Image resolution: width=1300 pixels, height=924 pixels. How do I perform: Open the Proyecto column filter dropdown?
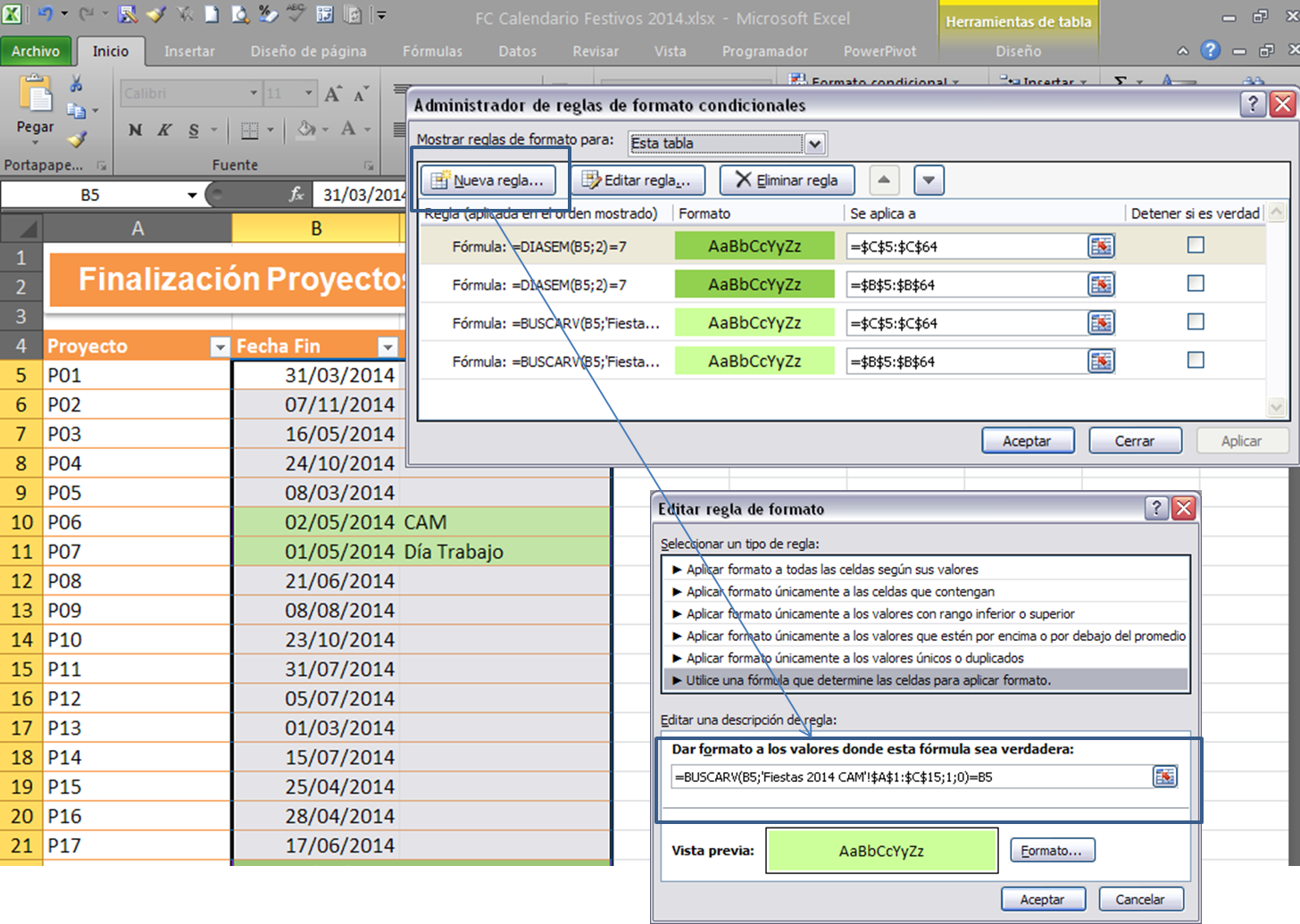220,347
